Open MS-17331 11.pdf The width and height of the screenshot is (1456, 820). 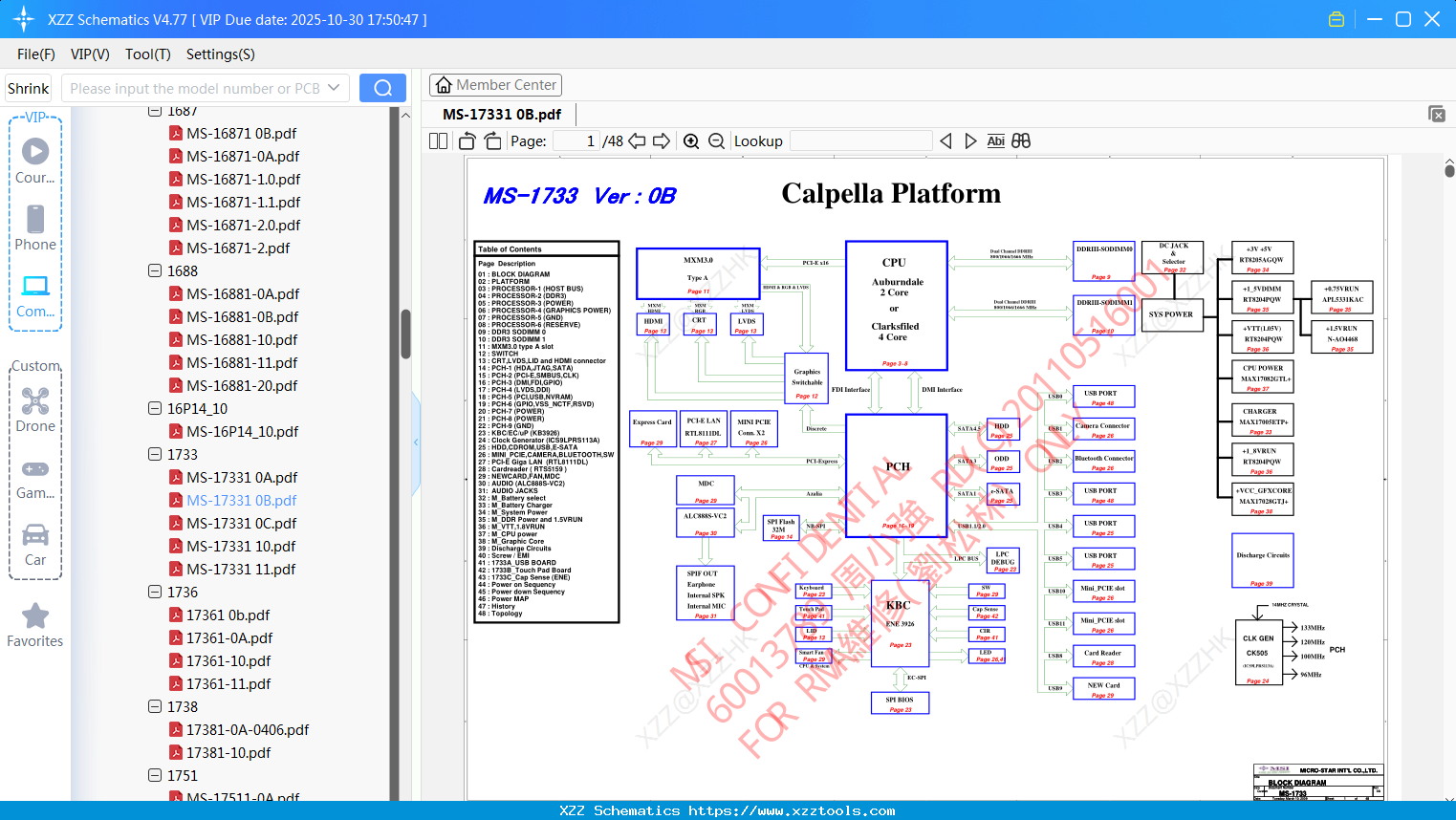click(241, 569)
